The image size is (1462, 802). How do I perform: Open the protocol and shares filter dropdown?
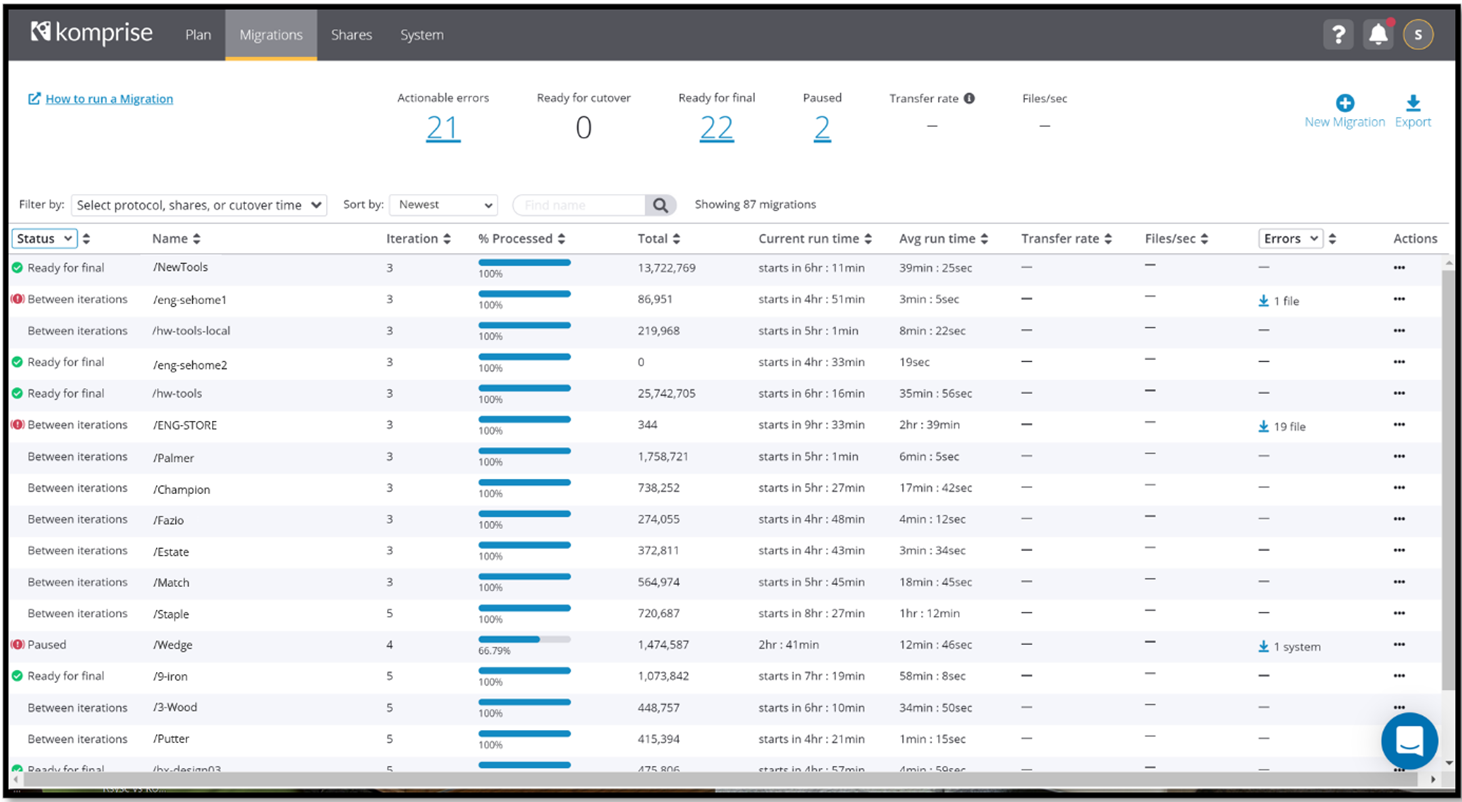coord(198,204)
